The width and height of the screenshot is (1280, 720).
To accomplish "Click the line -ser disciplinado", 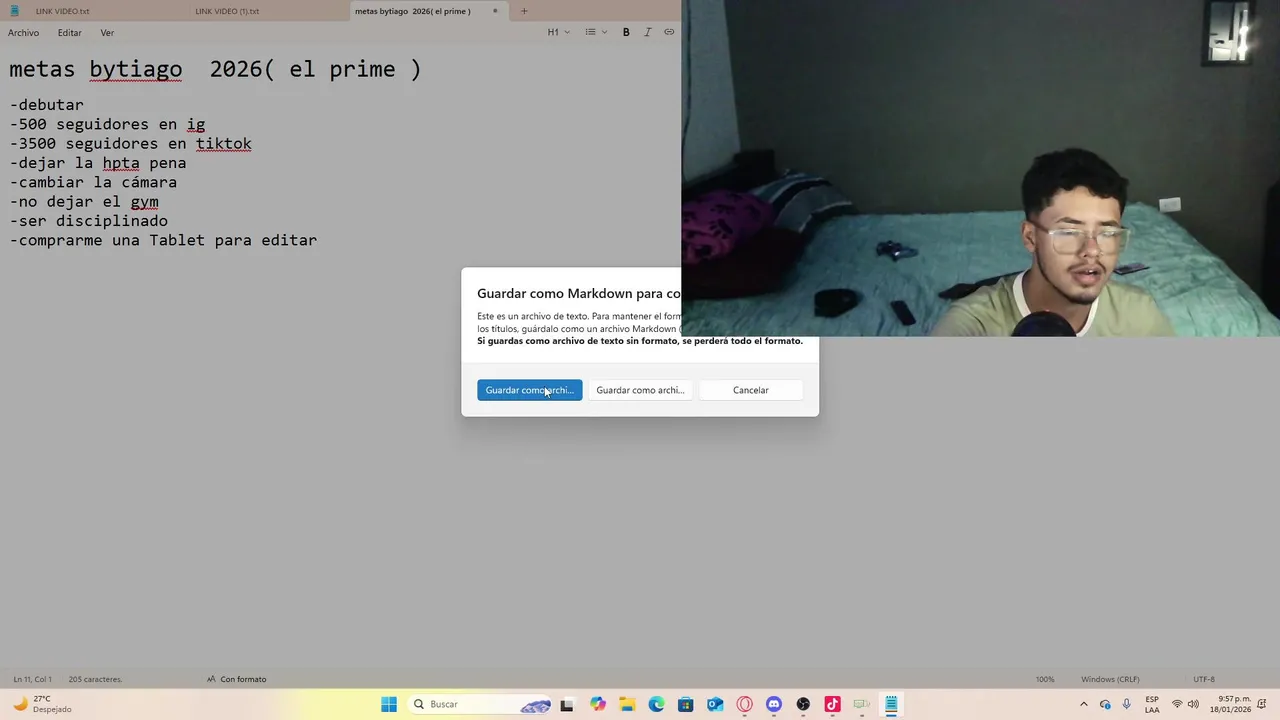I will [x=88, y=220].
